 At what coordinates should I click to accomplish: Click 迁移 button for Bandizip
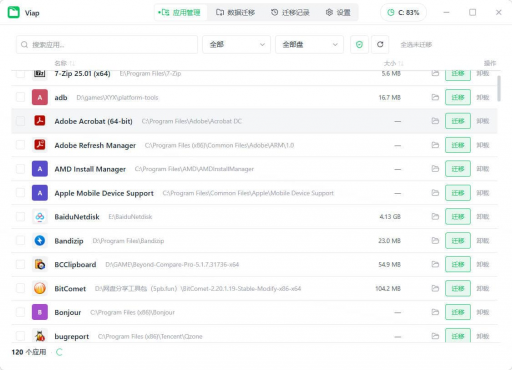pyautogui.click(x=458, y=240)
